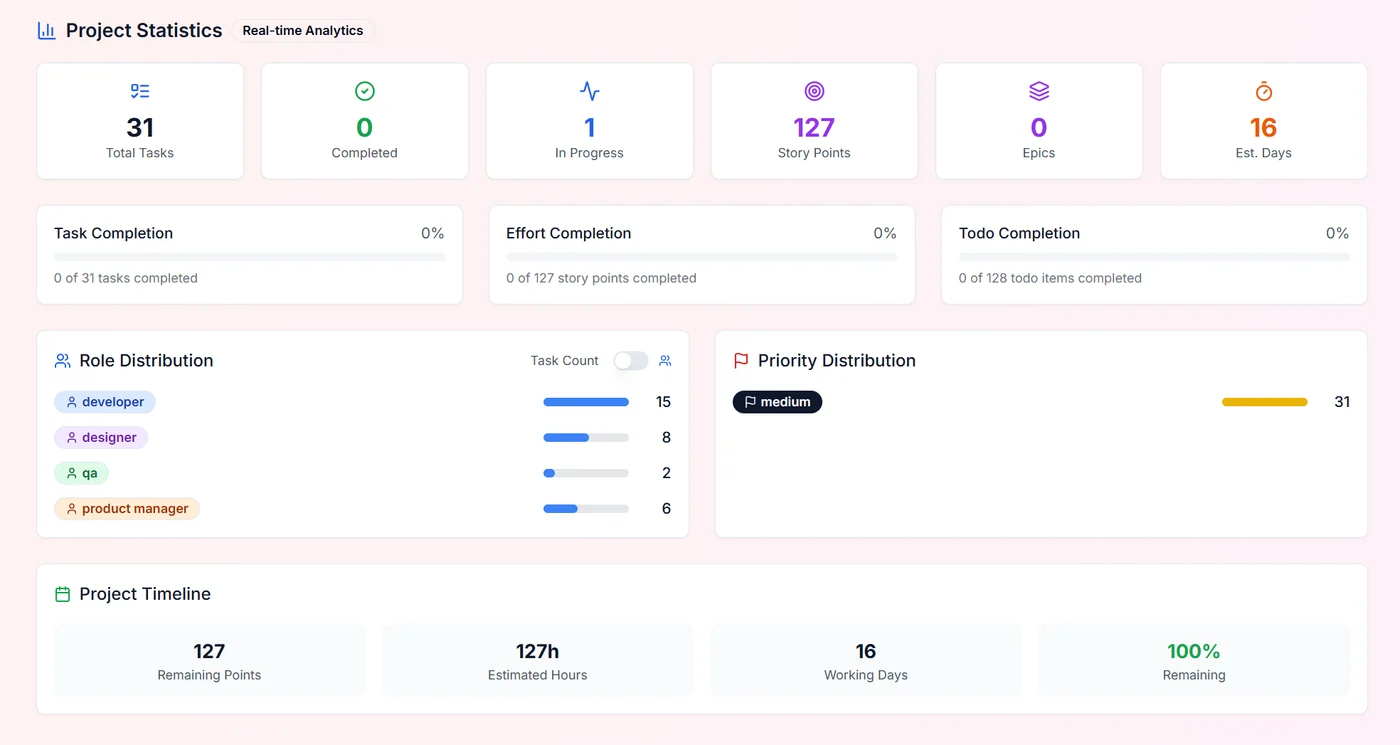The height and width of the screenshot is (745, 1400).
Task: Click the calendar icon beside Project Timeline
Action: [63, 594]
